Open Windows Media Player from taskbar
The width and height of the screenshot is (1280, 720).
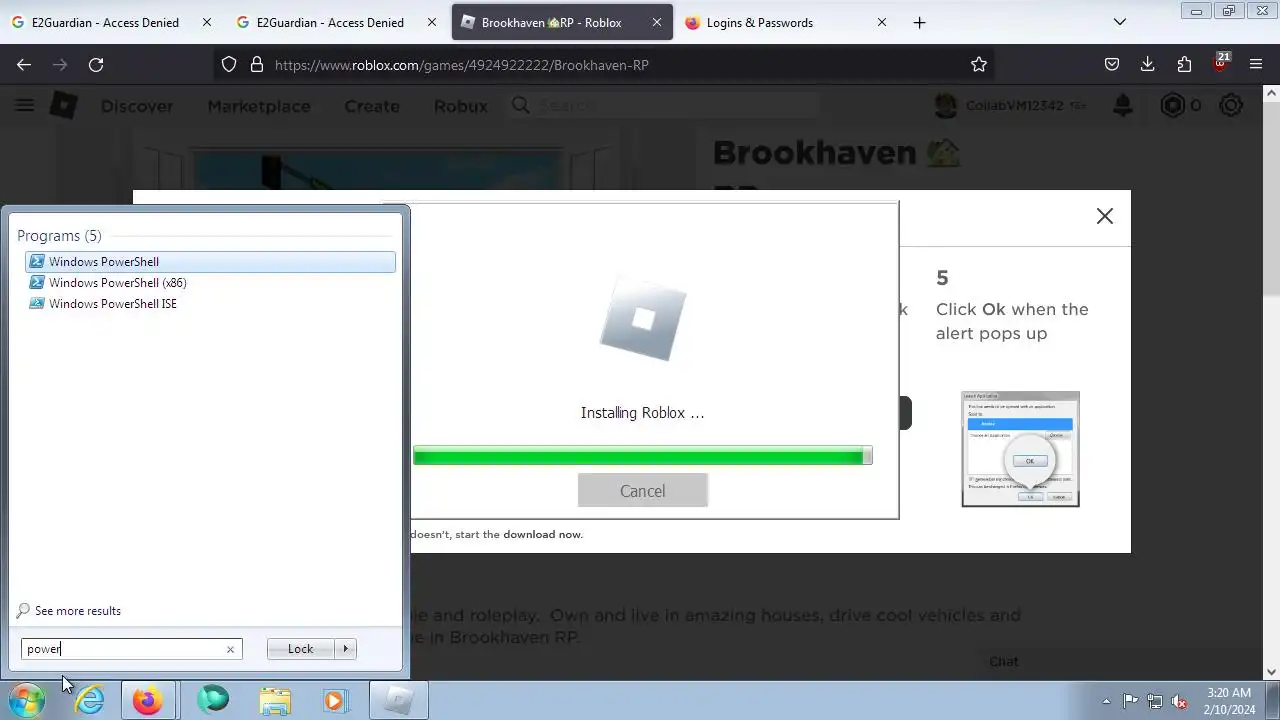point(335,700)
